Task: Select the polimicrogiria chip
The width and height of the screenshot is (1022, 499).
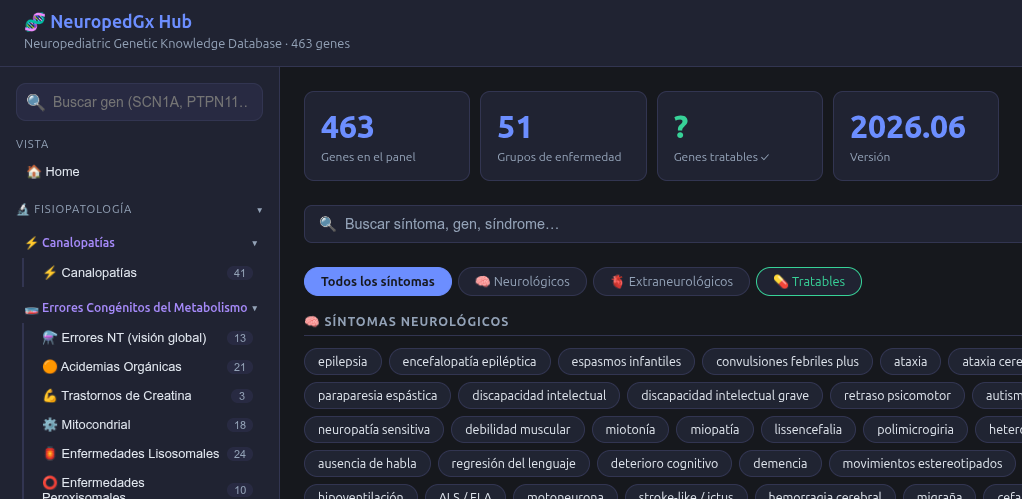Action: click(916, 429)
